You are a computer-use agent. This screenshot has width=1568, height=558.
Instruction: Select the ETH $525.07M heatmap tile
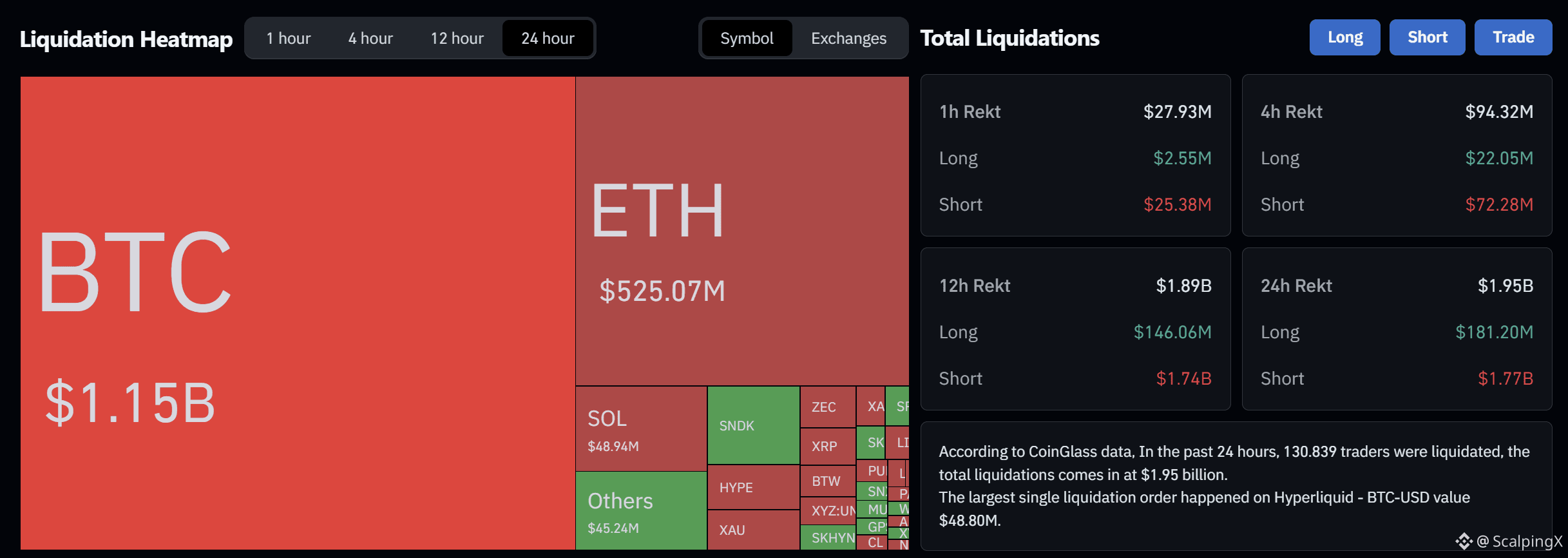click(x=742, y=231)
